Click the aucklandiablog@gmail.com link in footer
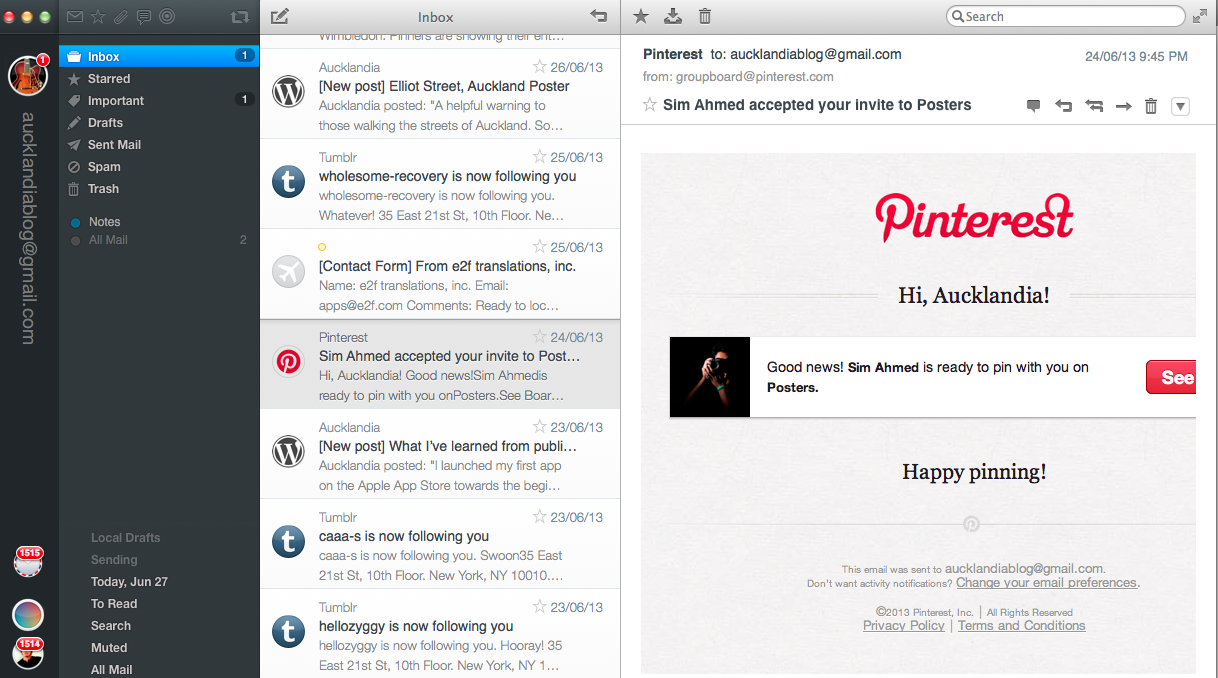 tap(1024, 568)
